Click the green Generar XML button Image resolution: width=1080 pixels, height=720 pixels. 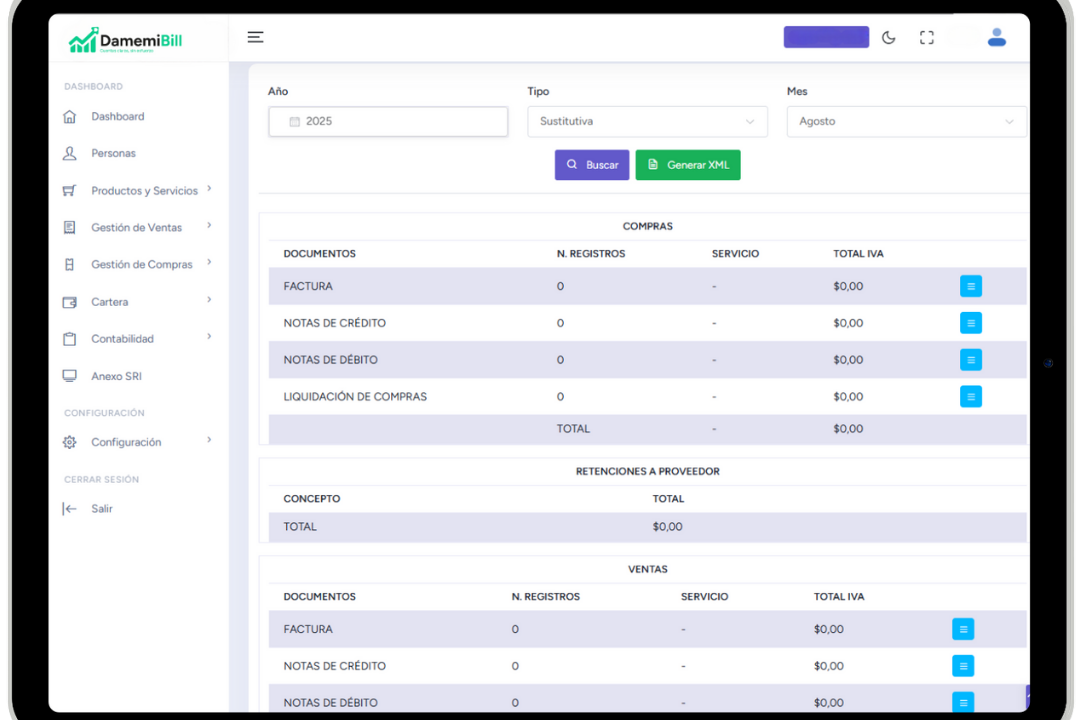[688, 165]
